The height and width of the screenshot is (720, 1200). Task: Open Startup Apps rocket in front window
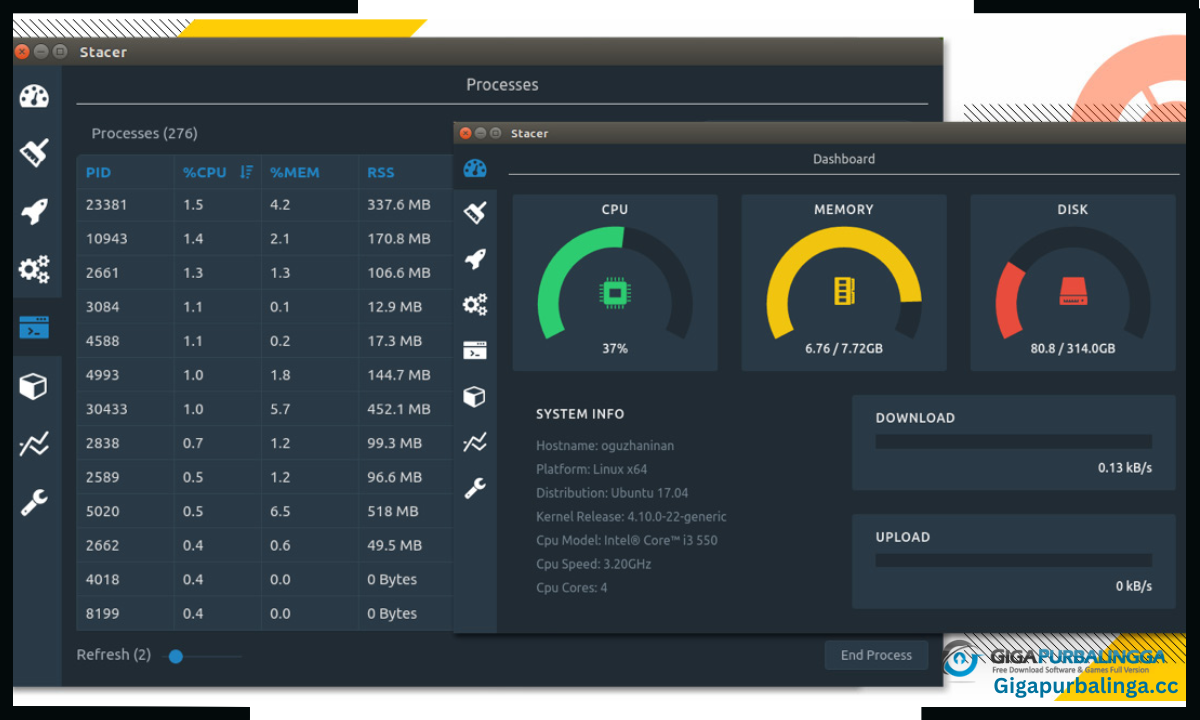click(475, 258)
